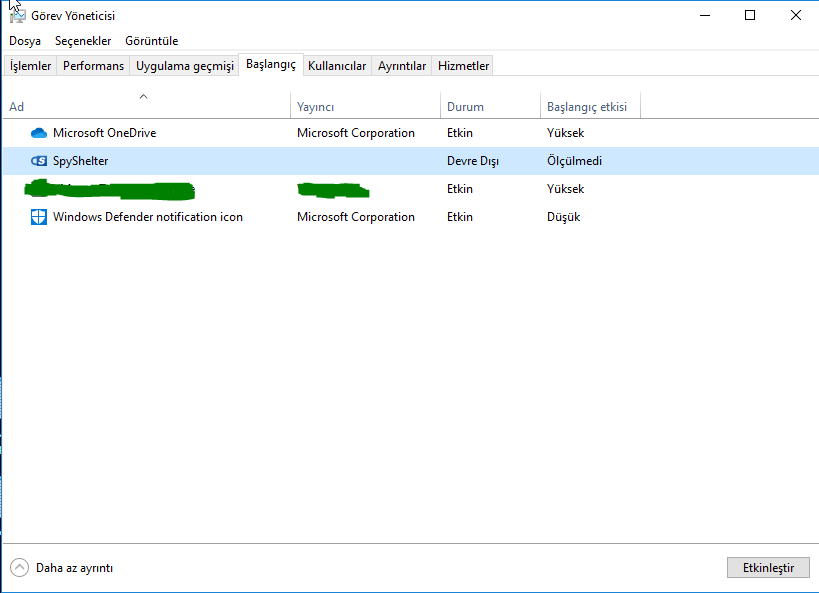Switch to the Uygulama geçmişi tab
This screenshot has height=593, width=819.
(184, 66)
